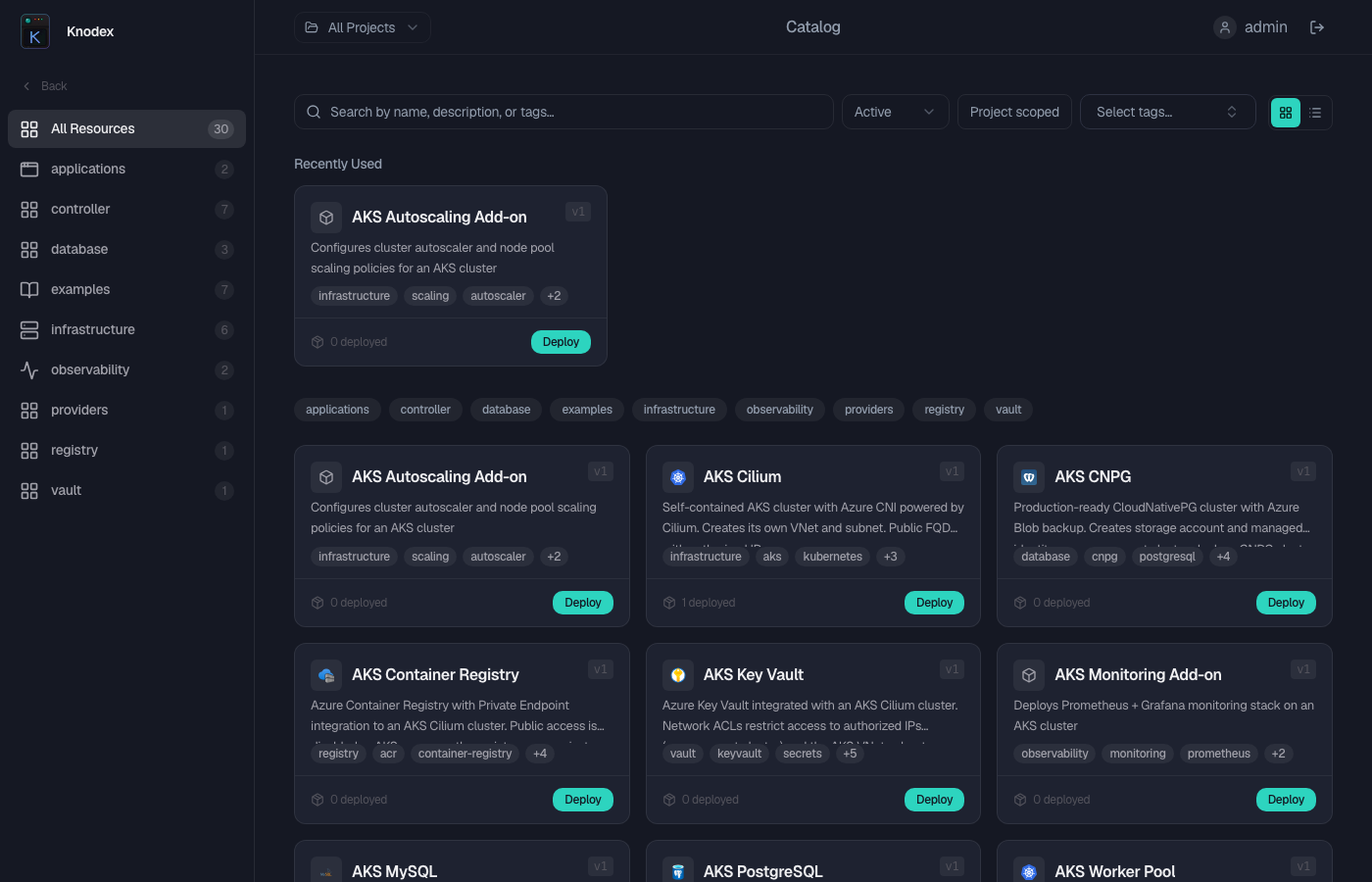
Task: Toggle the observability category filter chip
Action: 779,410
